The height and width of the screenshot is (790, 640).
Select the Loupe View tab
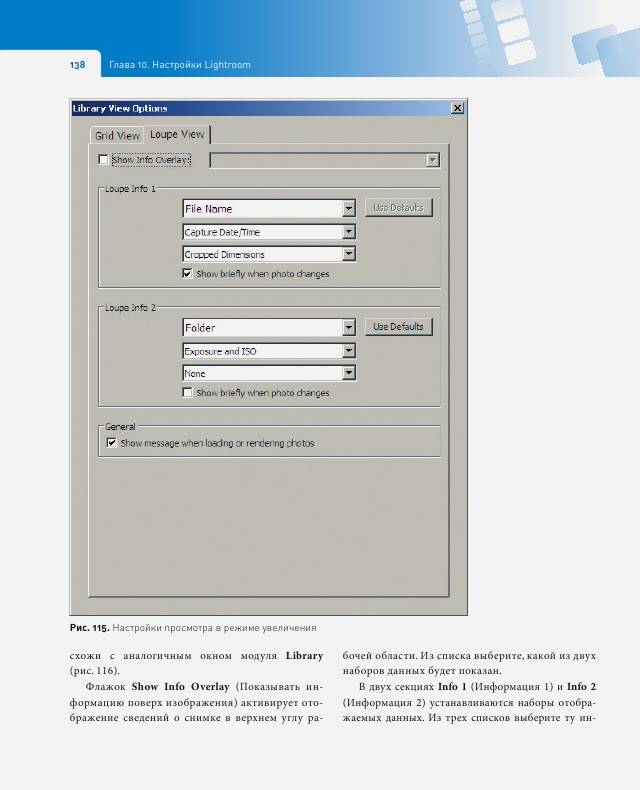[177, 134]
